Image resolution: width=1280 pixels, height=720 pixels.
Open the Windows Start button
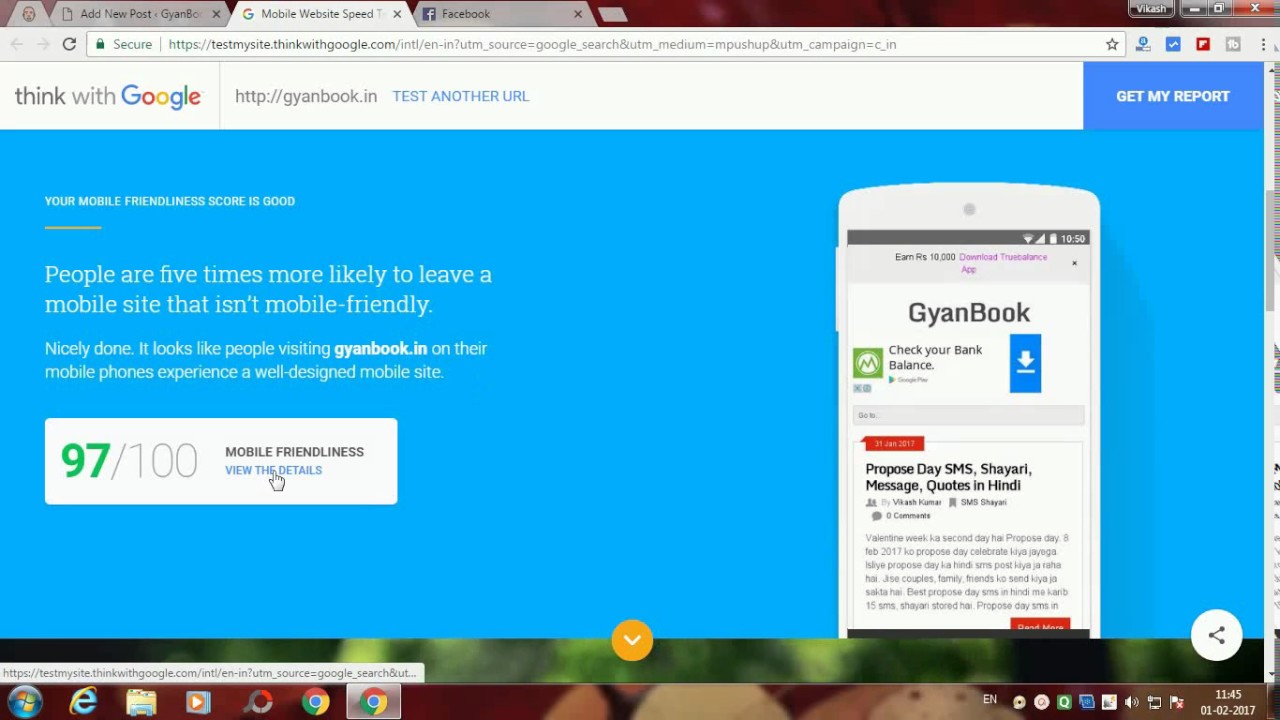tap(24, 702)
